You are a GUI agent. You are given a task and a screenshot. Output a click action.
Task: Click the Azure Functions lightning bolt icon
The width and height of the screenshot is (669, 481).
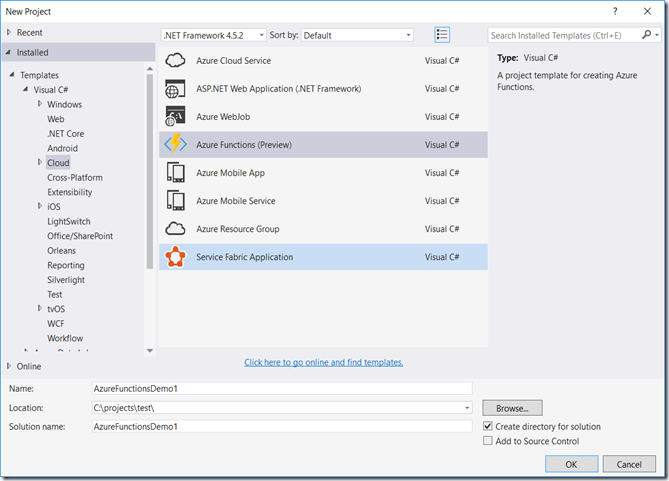(175, 144)
